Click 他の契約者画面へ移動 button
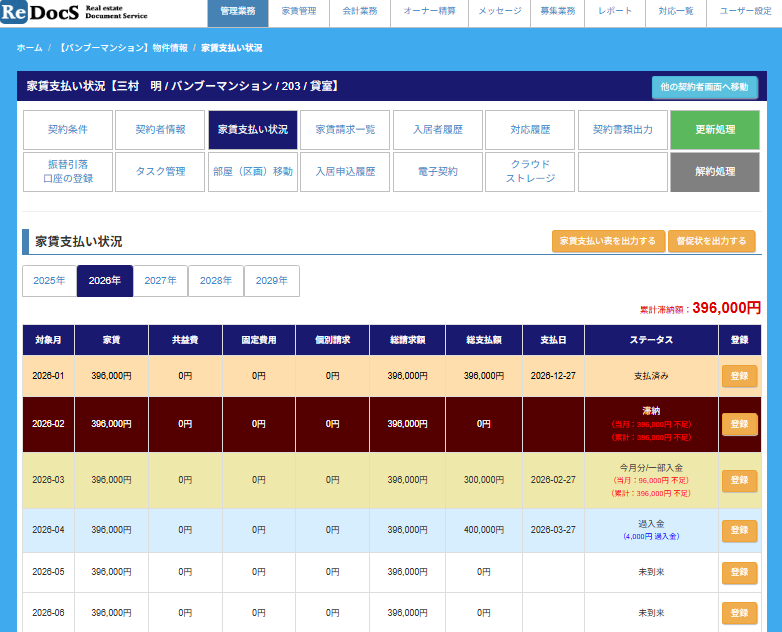 pyautogui.click(x=704, y=88)
